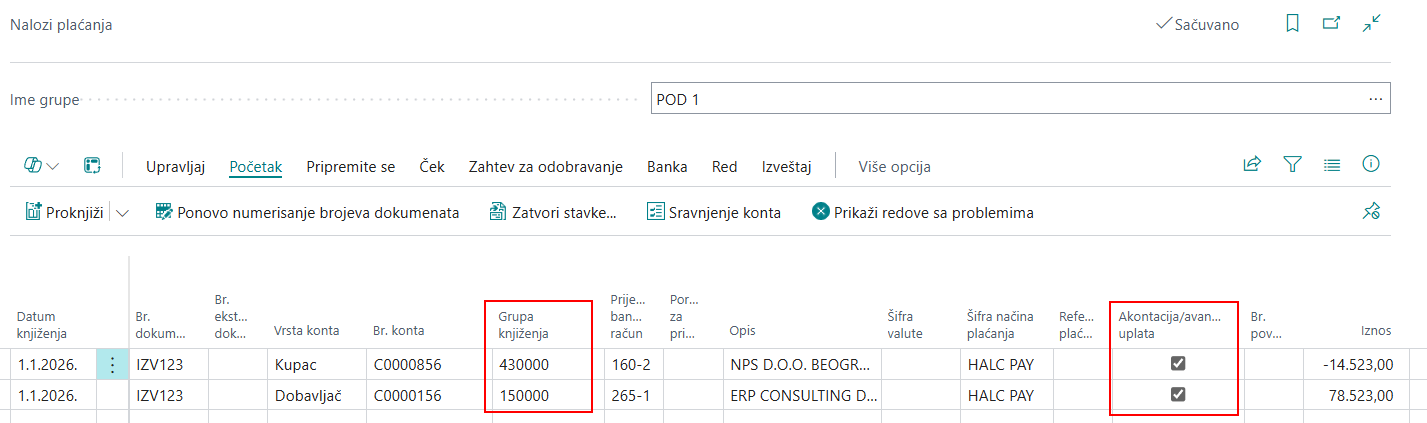This screenshot has width=1427, height=423.
Task: Click the Iznos column header
Action: [x=1376, y=330]
